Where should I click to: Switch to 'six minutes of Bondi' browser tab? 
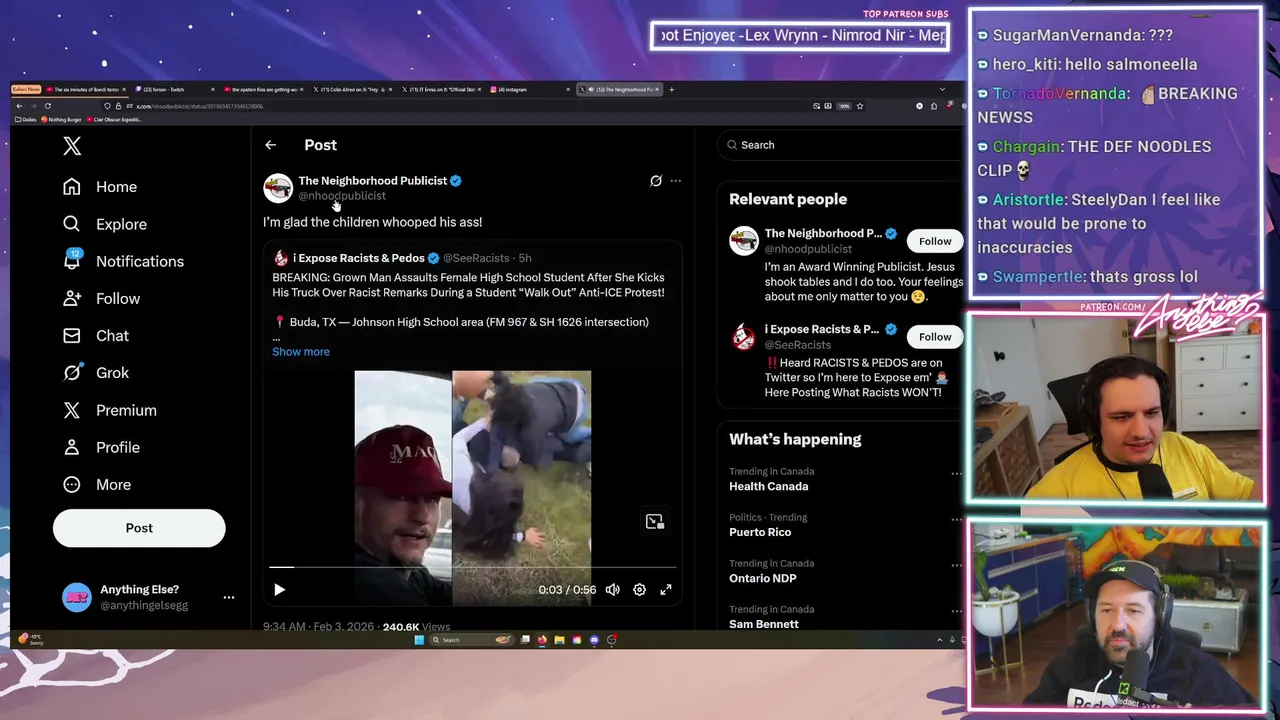[x=88, y=90]
